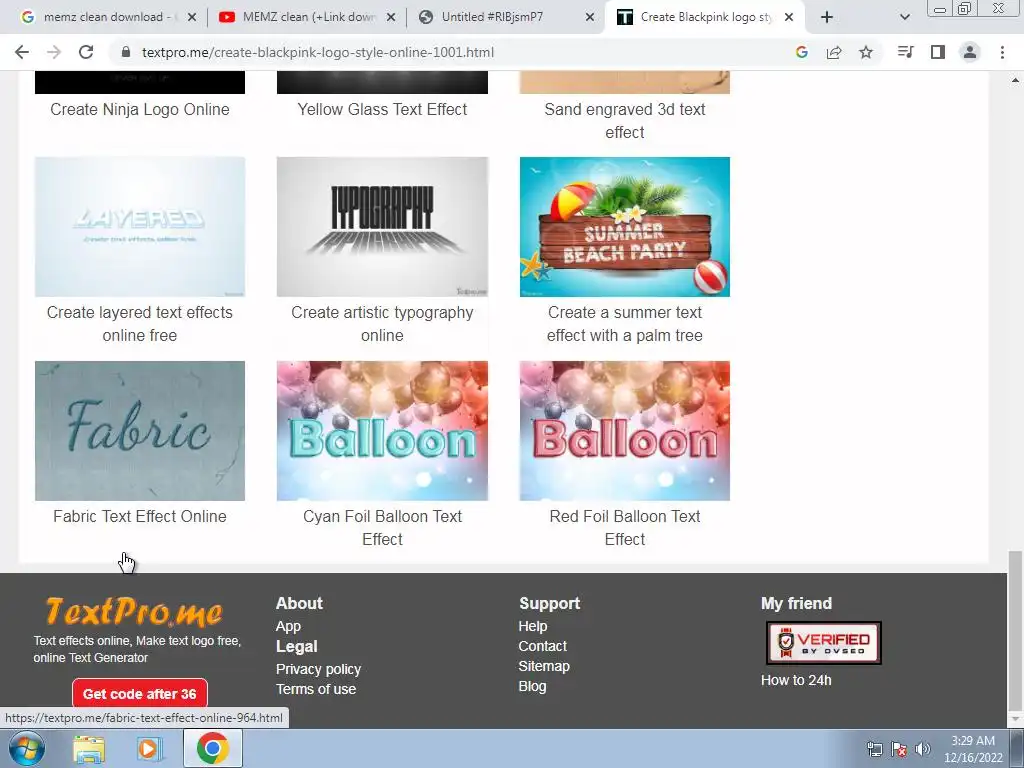View site info lock icon
The width and height of the screenshot is (1024, 768).
coord(126,52)
